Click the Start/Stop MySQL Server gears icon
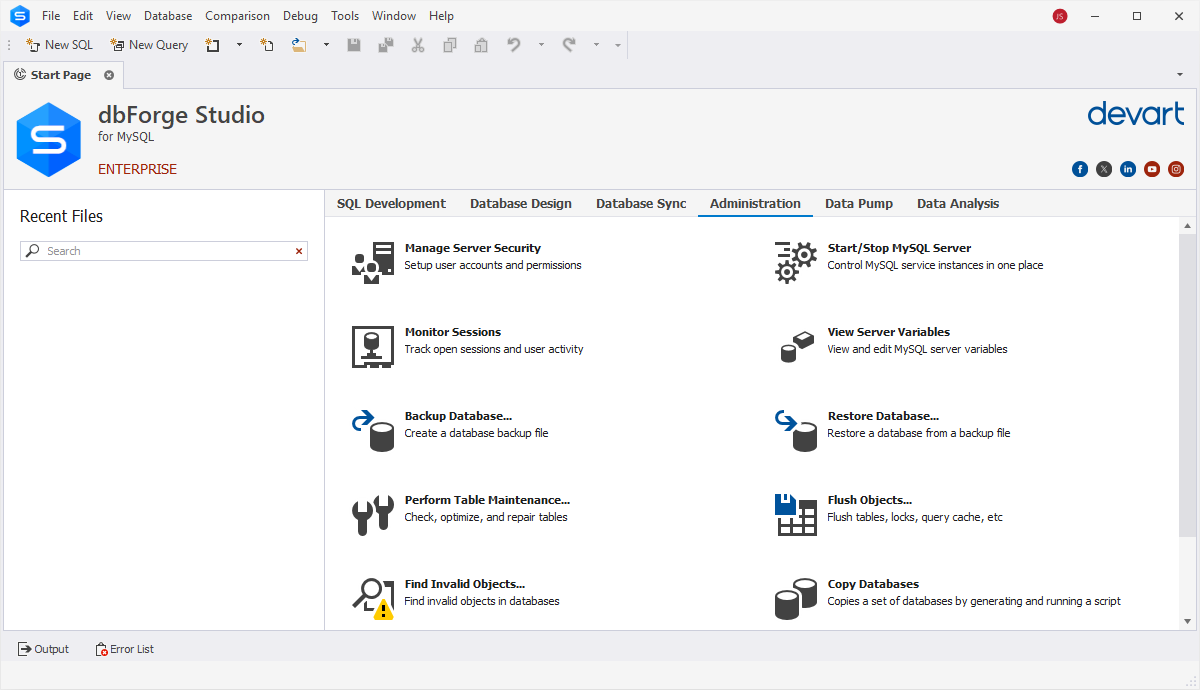The width and height of the screenshot is (1200, 690). (x=796, y=262)
